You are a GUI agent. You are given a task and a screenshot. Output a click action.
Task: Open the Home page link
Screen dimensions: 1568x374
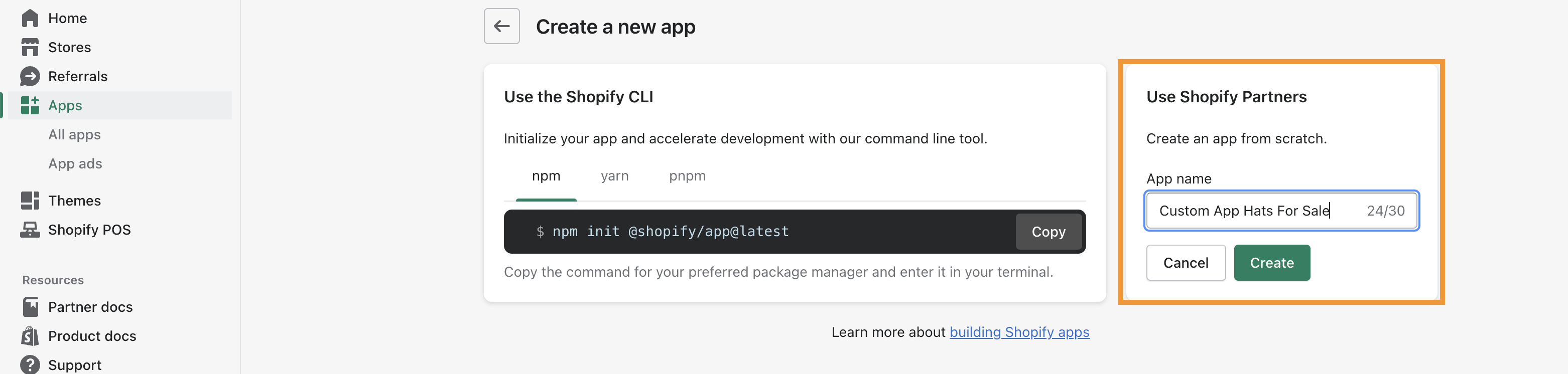(68, 18)
